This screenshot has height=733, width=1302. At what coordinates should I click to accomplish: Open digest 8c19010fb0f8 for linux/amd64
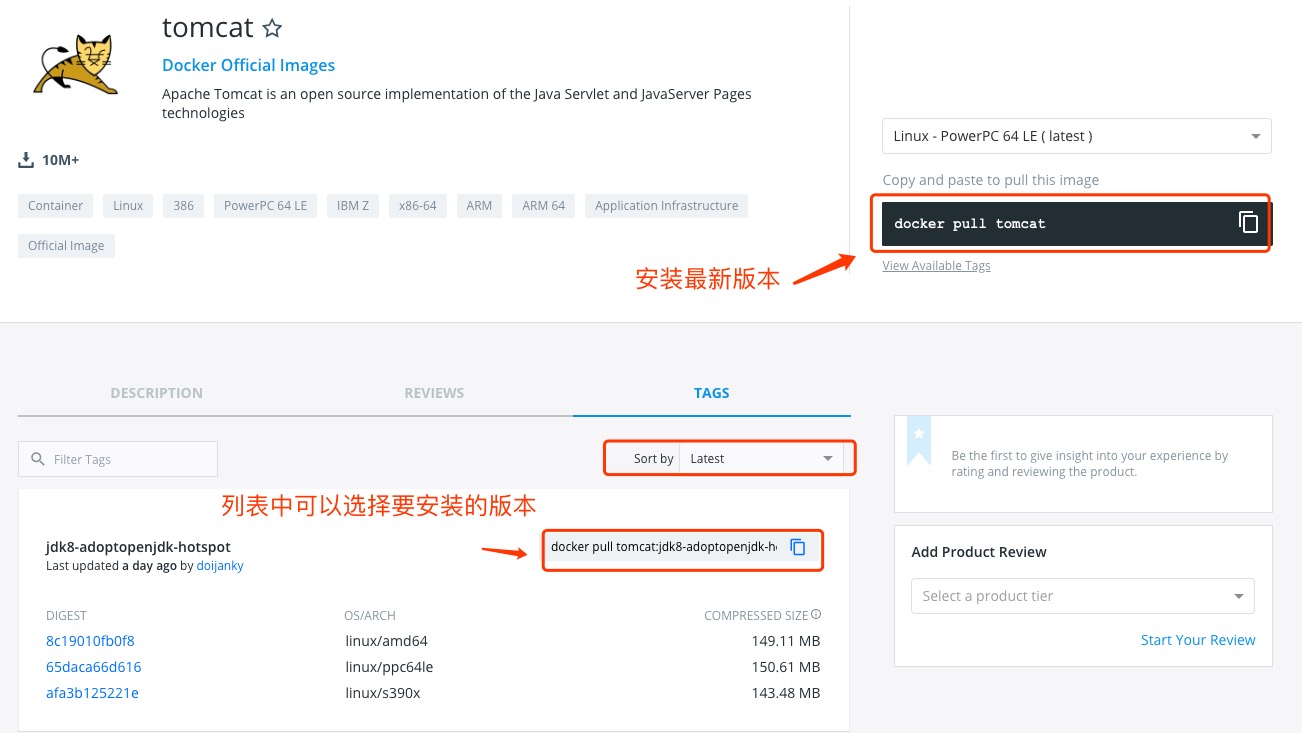[x=90, y=641]
